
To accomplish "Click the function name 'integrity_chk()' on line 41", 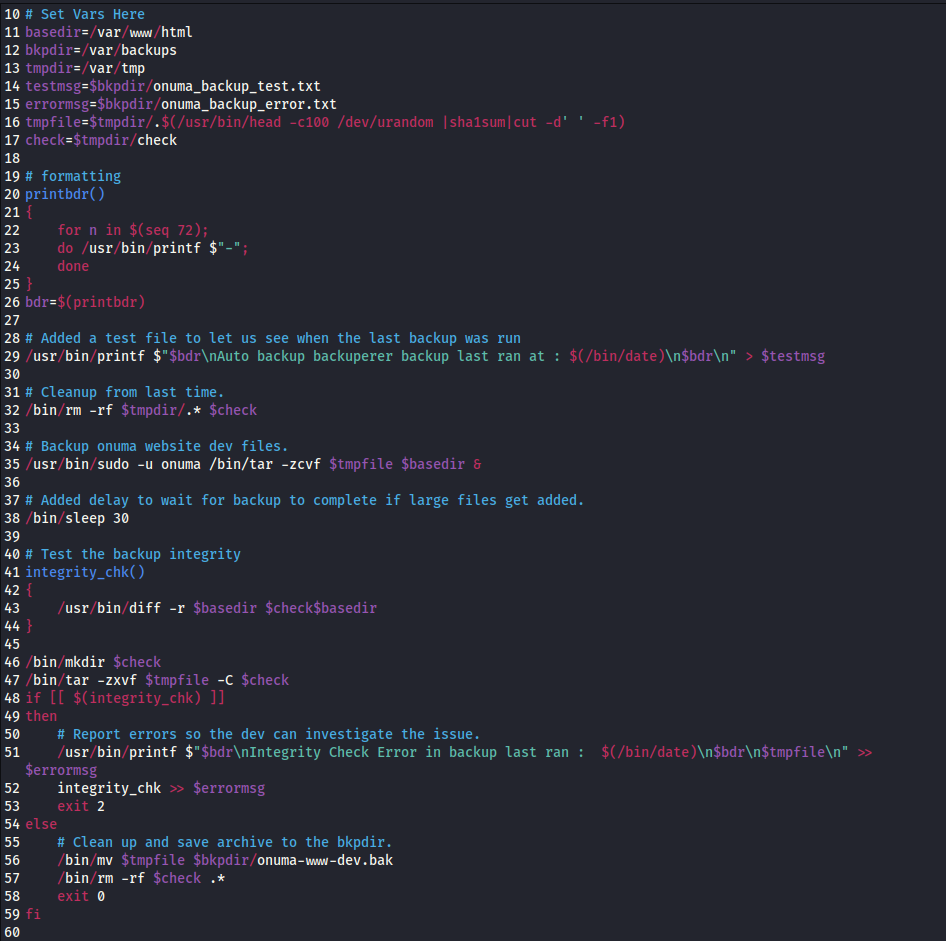I will 85,572.
